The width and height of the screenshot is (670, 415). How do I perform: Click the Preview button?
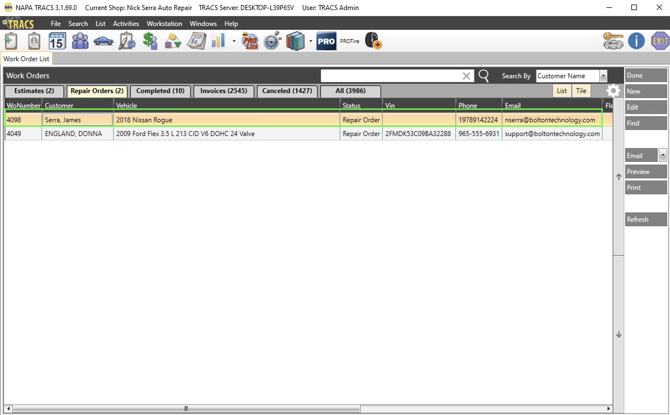click(645, 172)
